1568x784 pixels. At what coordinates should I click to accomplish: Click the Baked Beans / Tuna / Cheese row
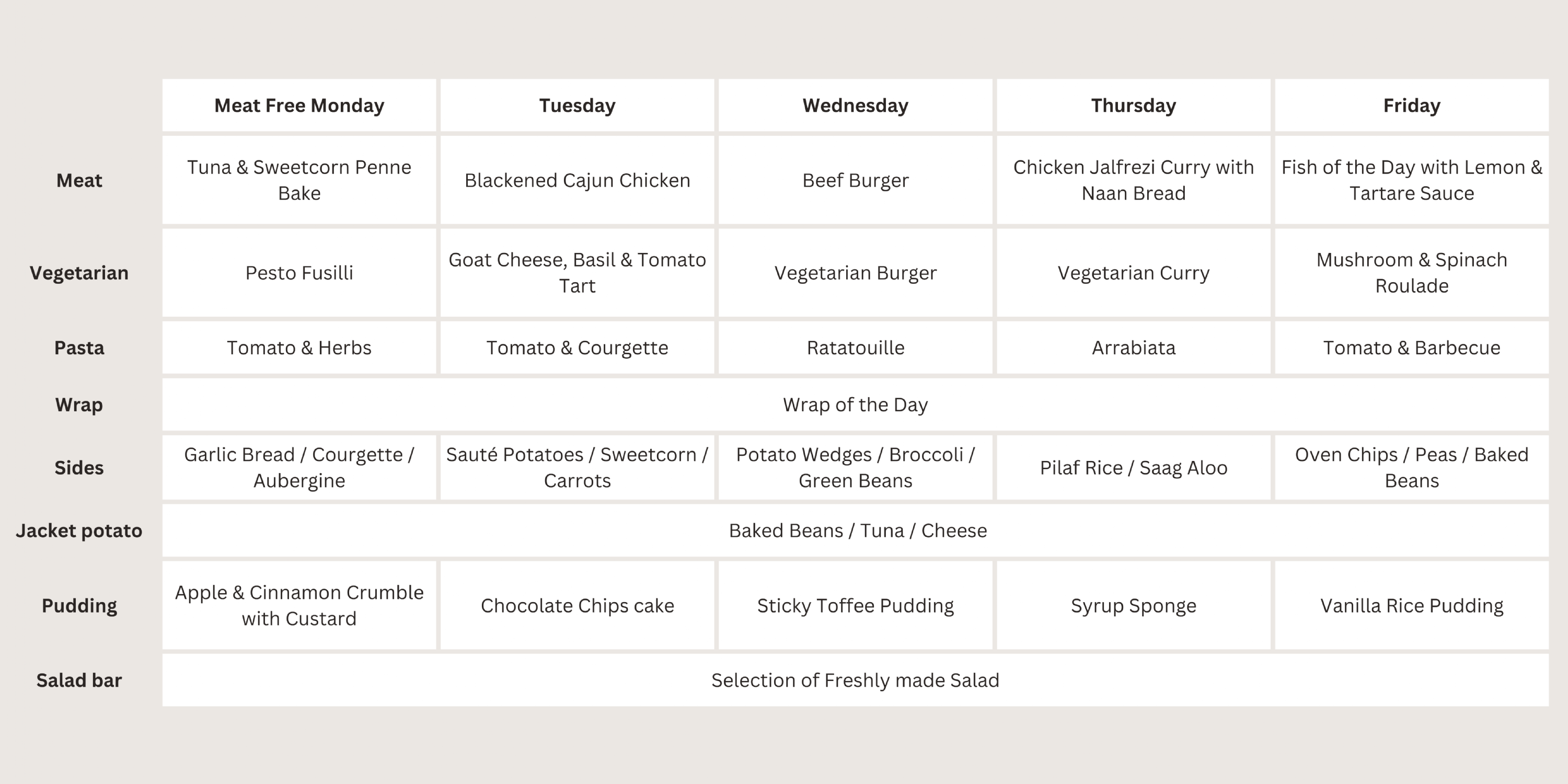point(858,530)
